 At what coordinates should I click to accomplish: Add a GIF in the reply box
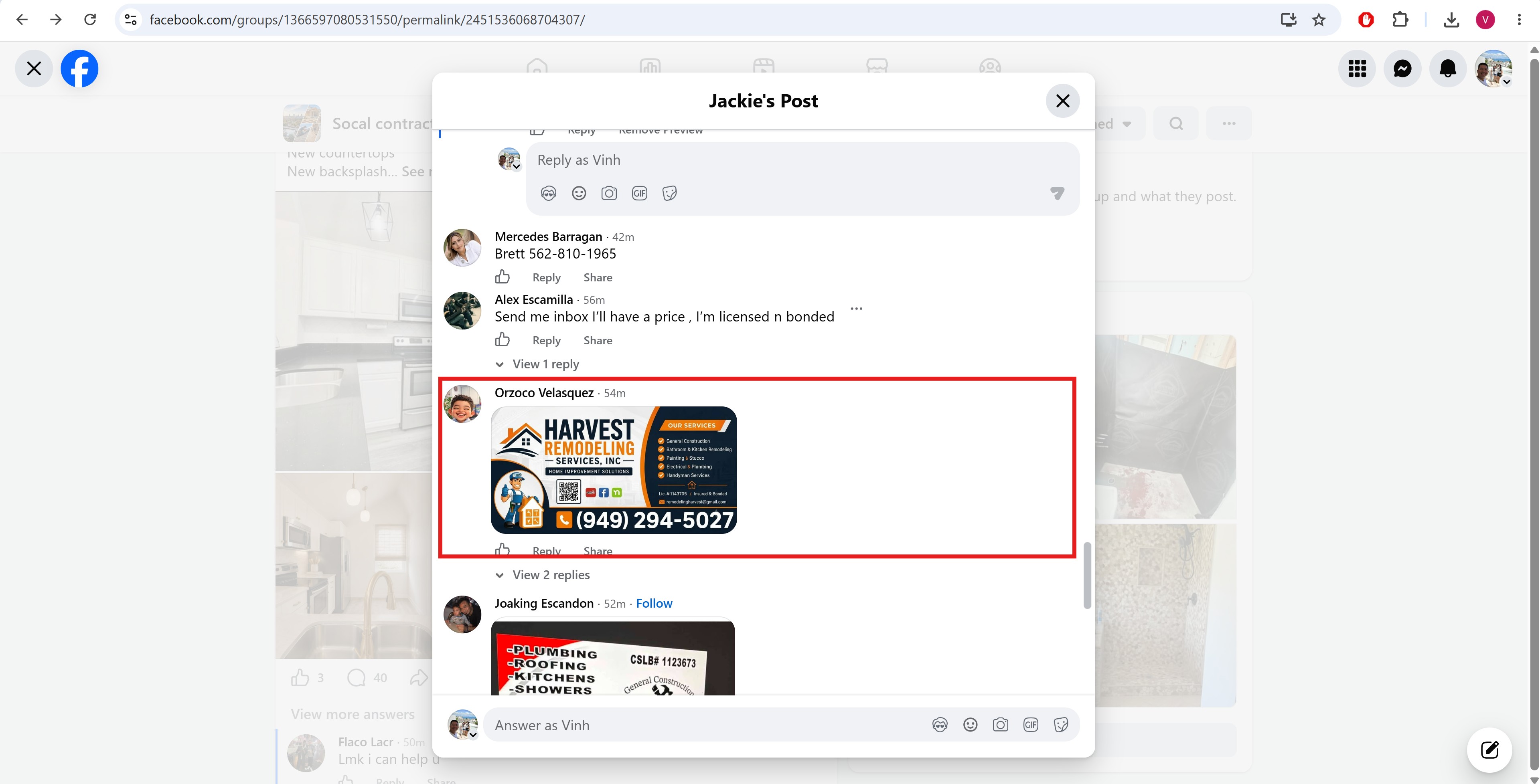[x=640, y=193]
